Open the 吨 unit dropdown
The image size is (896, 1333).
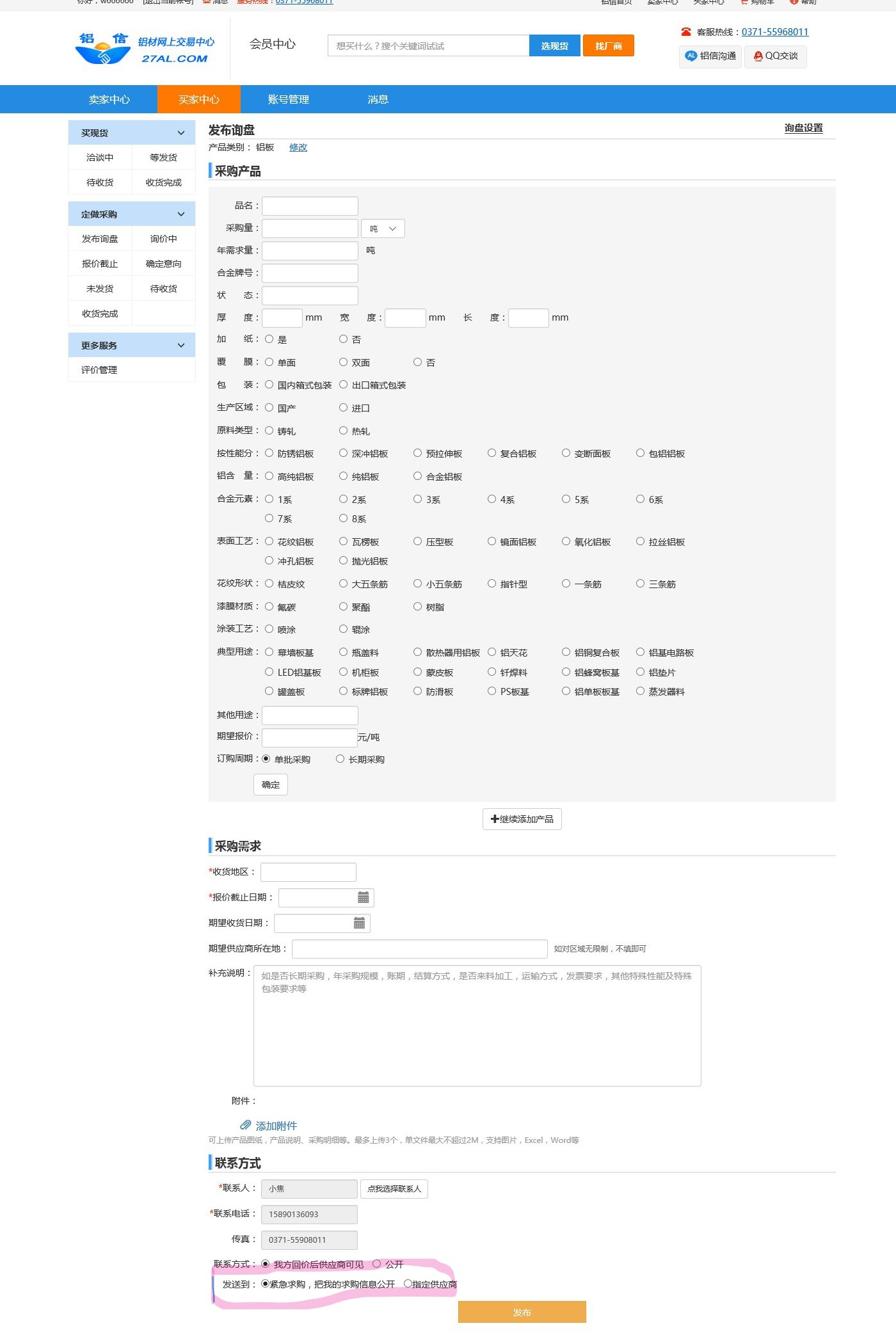(x=383, y=228)
